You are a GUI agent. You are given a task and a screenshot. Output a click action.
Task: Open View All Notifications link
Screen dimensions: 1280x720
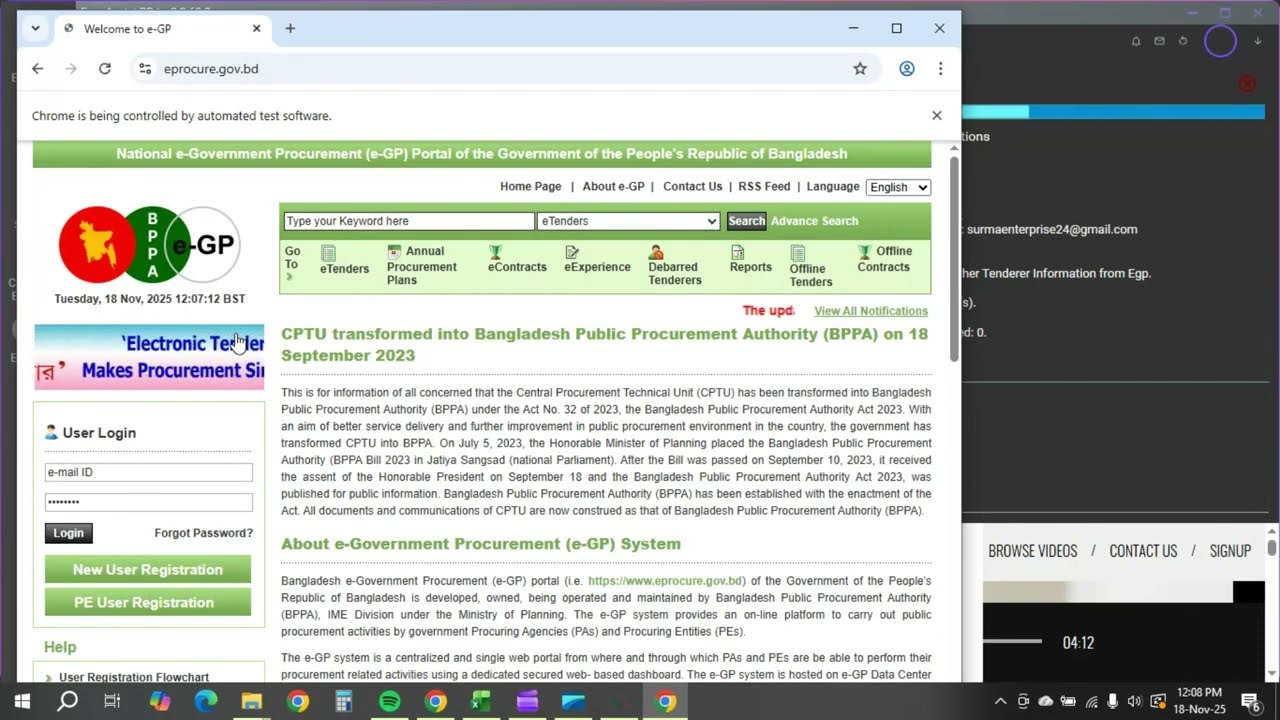point(871,311)
